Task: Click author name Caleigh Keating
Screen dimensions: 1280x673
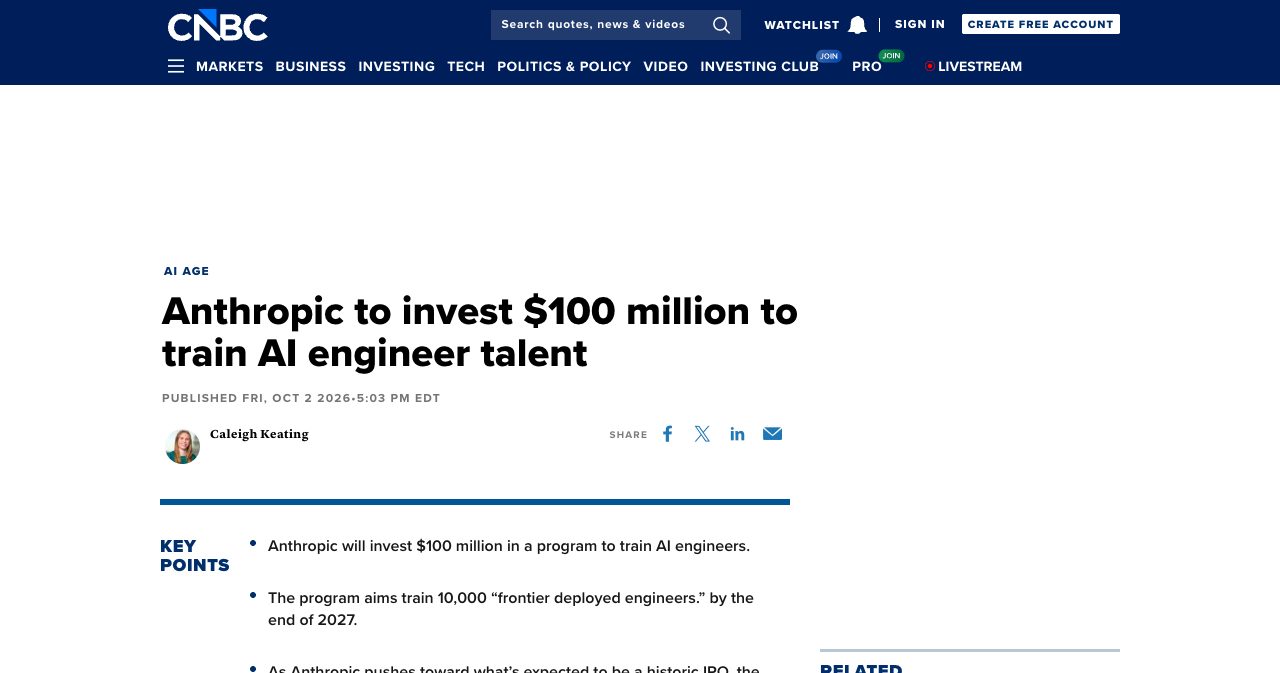Action: (259, 434)
